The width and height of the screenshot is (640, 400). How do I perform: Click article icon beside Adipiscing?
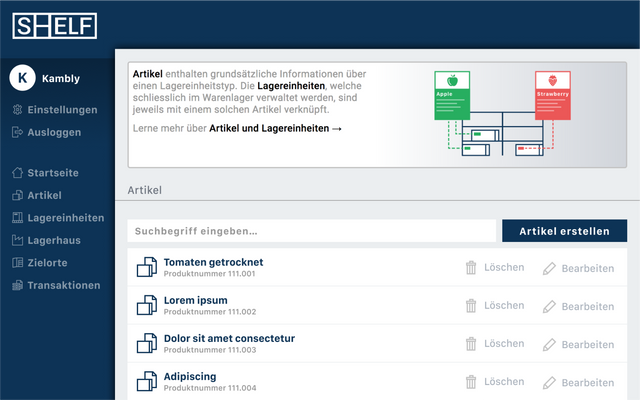pos(147,381)
